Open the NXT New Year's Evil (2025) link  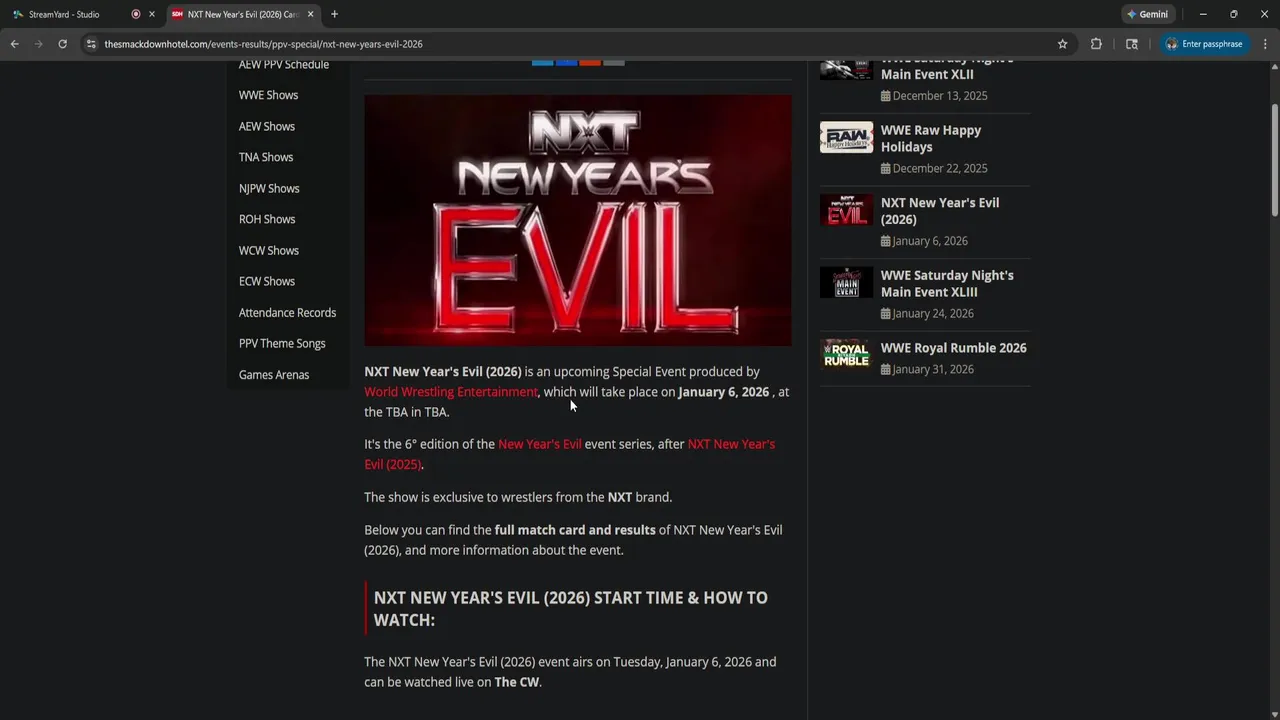tap(570, 454)
